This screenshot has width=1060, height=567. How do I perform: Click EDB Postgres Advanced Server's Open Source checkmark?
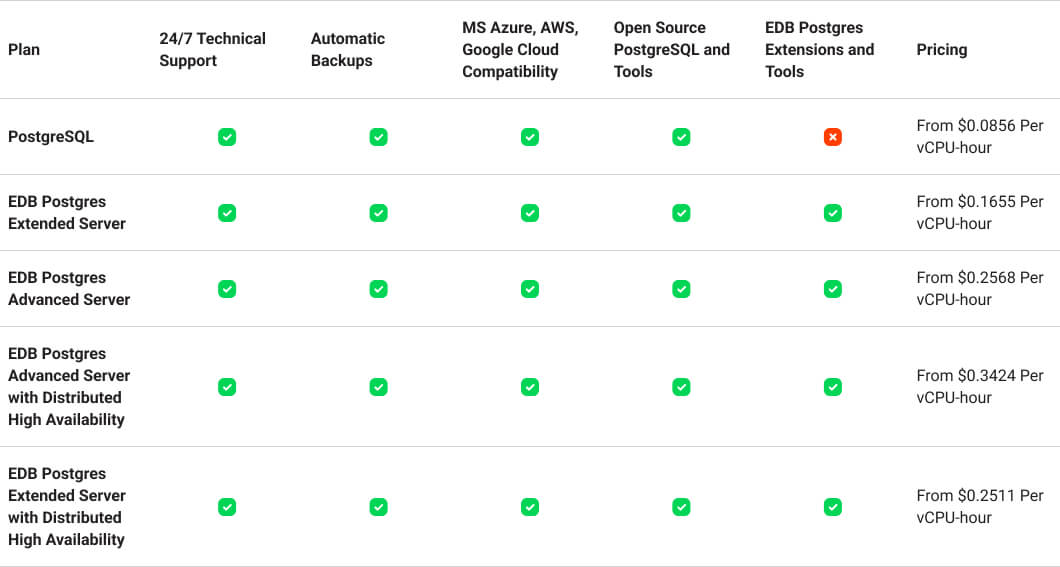681,289
